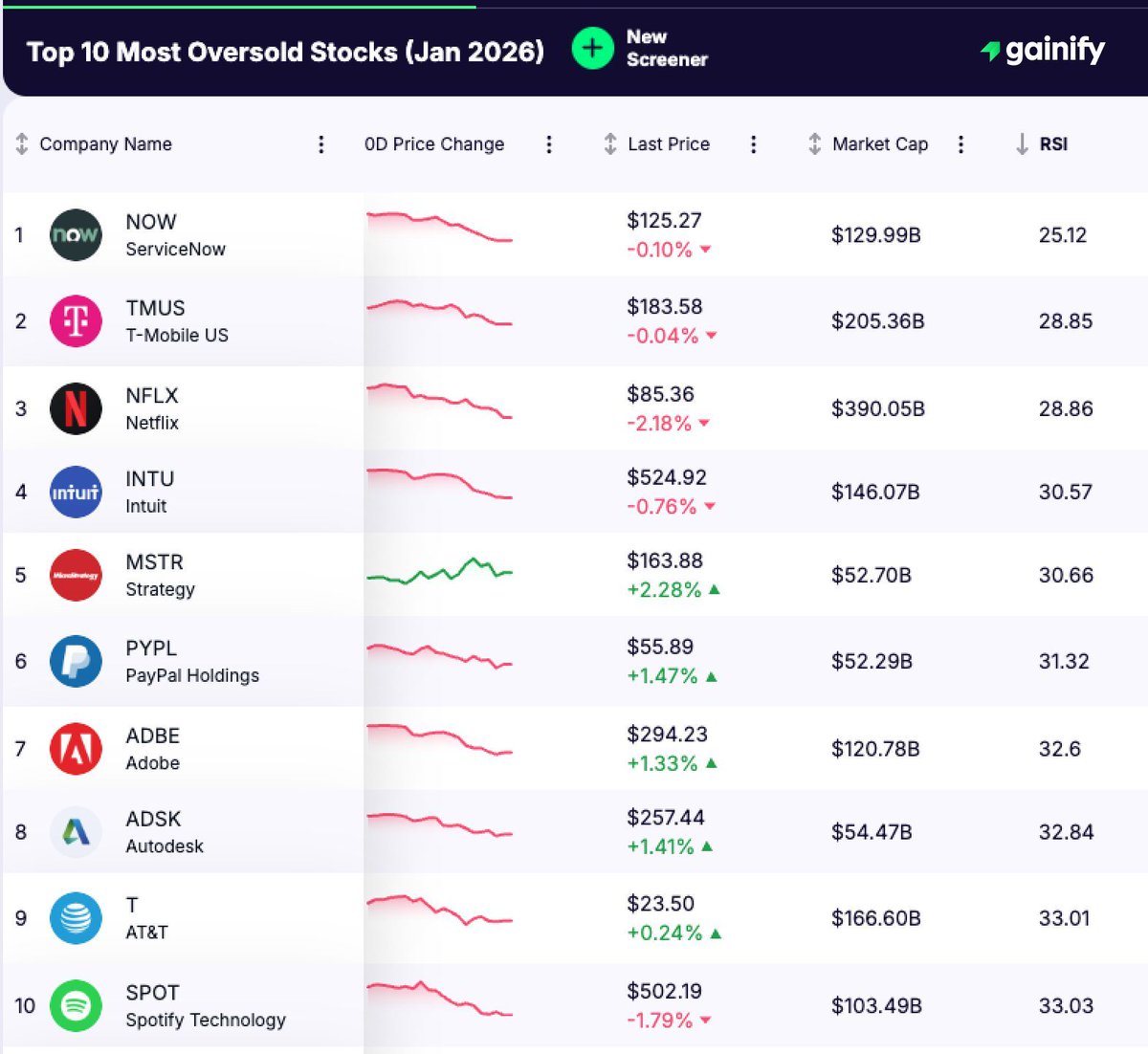Click the AT&T globe logo

click(x=76, y=918)
